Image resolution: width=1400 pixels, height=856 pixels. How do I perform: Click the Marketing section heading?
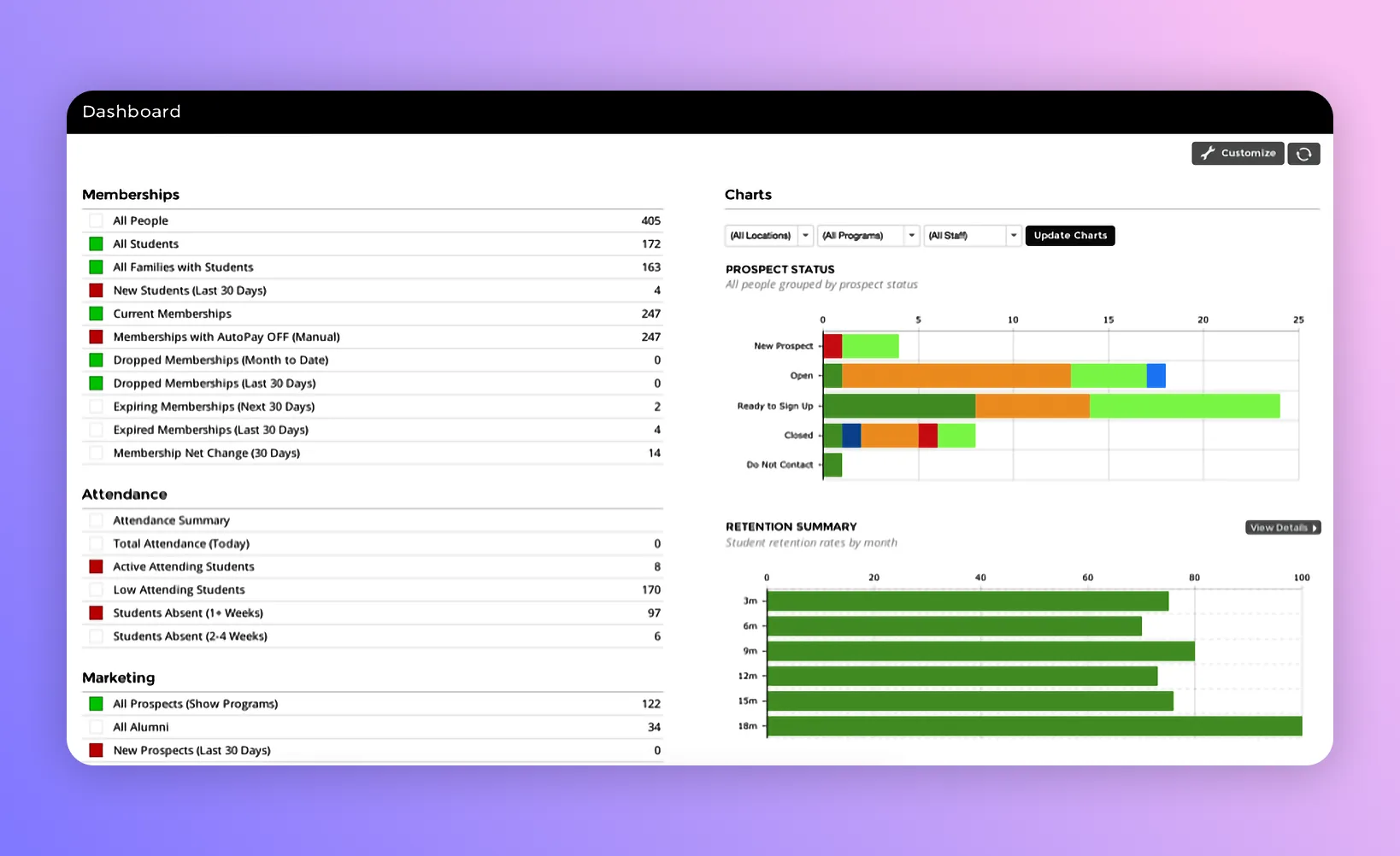tap(118, 677)
